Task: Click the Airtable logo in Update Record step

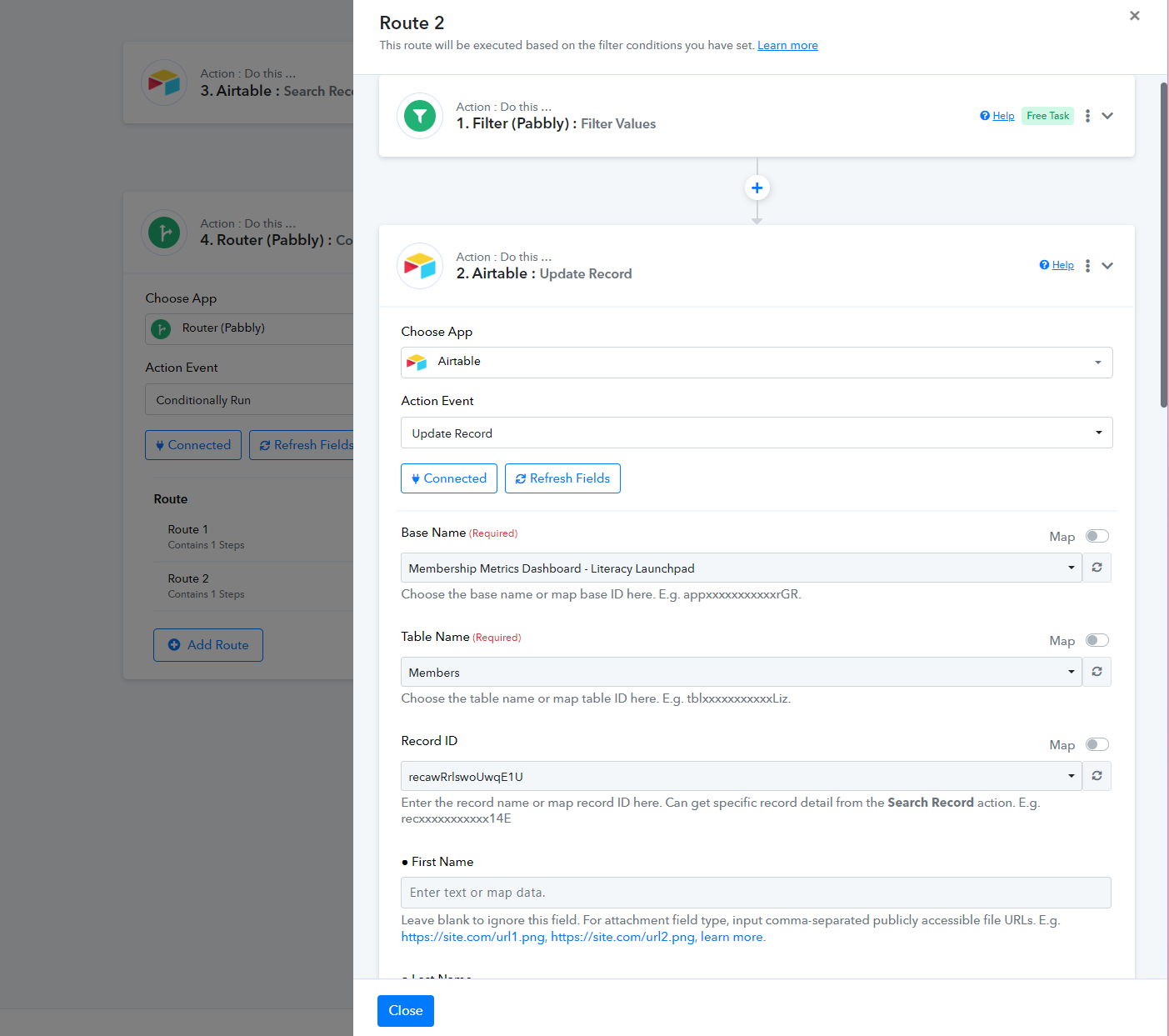Action: (x=420, y=266)
